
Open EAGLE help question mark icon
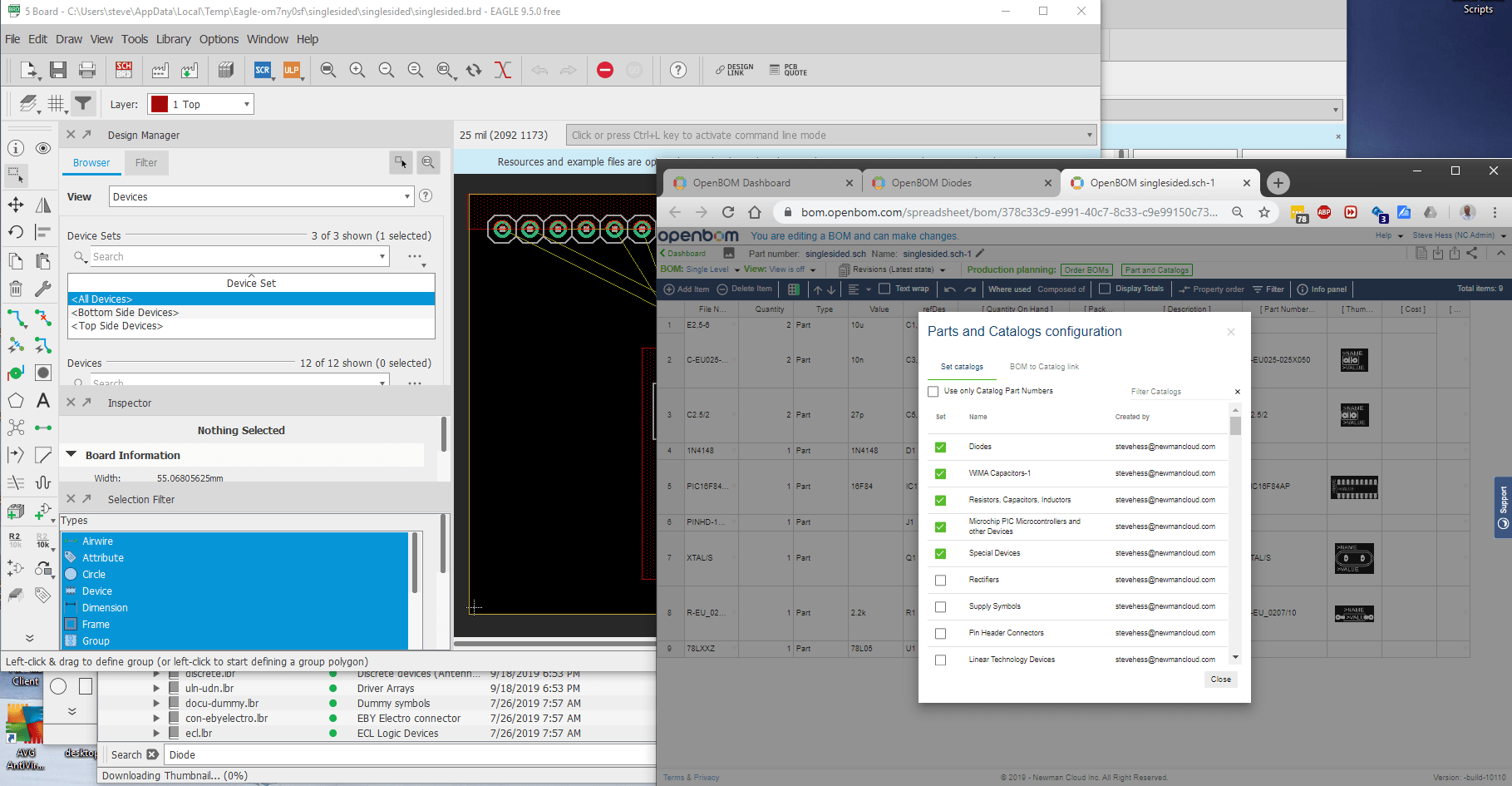point(678,70)
